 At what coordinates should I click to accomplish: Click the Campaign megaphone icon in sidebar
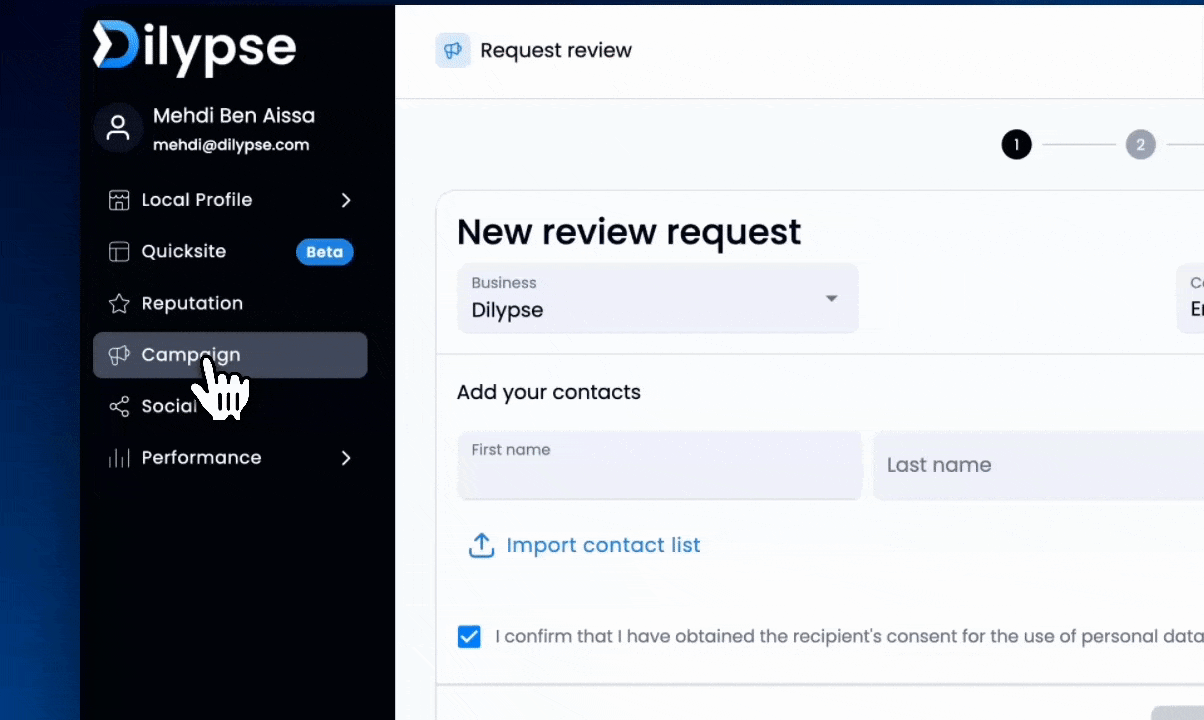(x=119, y=355)
